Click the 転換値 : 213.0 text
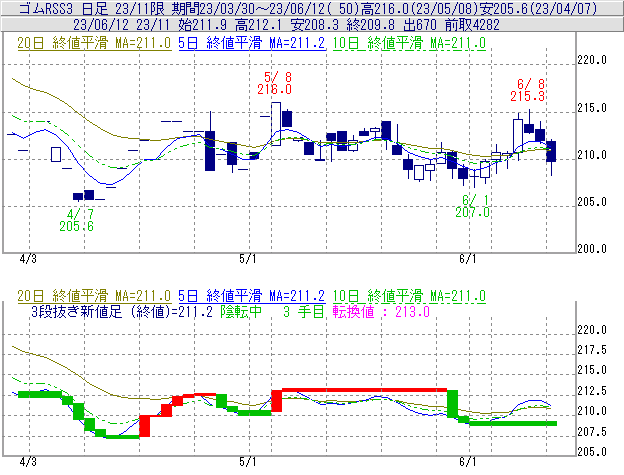 click(x=381, y=311)
